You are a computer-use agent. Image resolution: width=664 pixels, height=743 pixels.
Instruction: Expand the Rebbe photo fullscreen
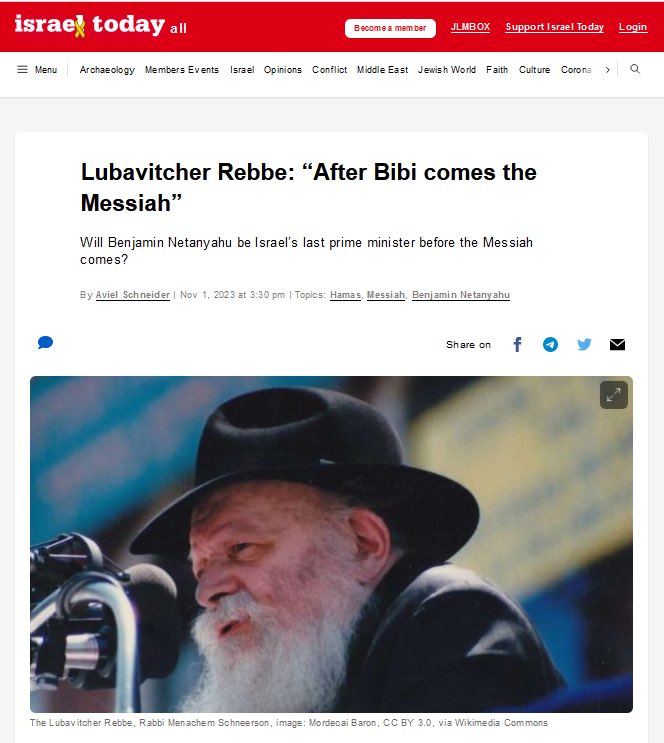click(614, 395)
